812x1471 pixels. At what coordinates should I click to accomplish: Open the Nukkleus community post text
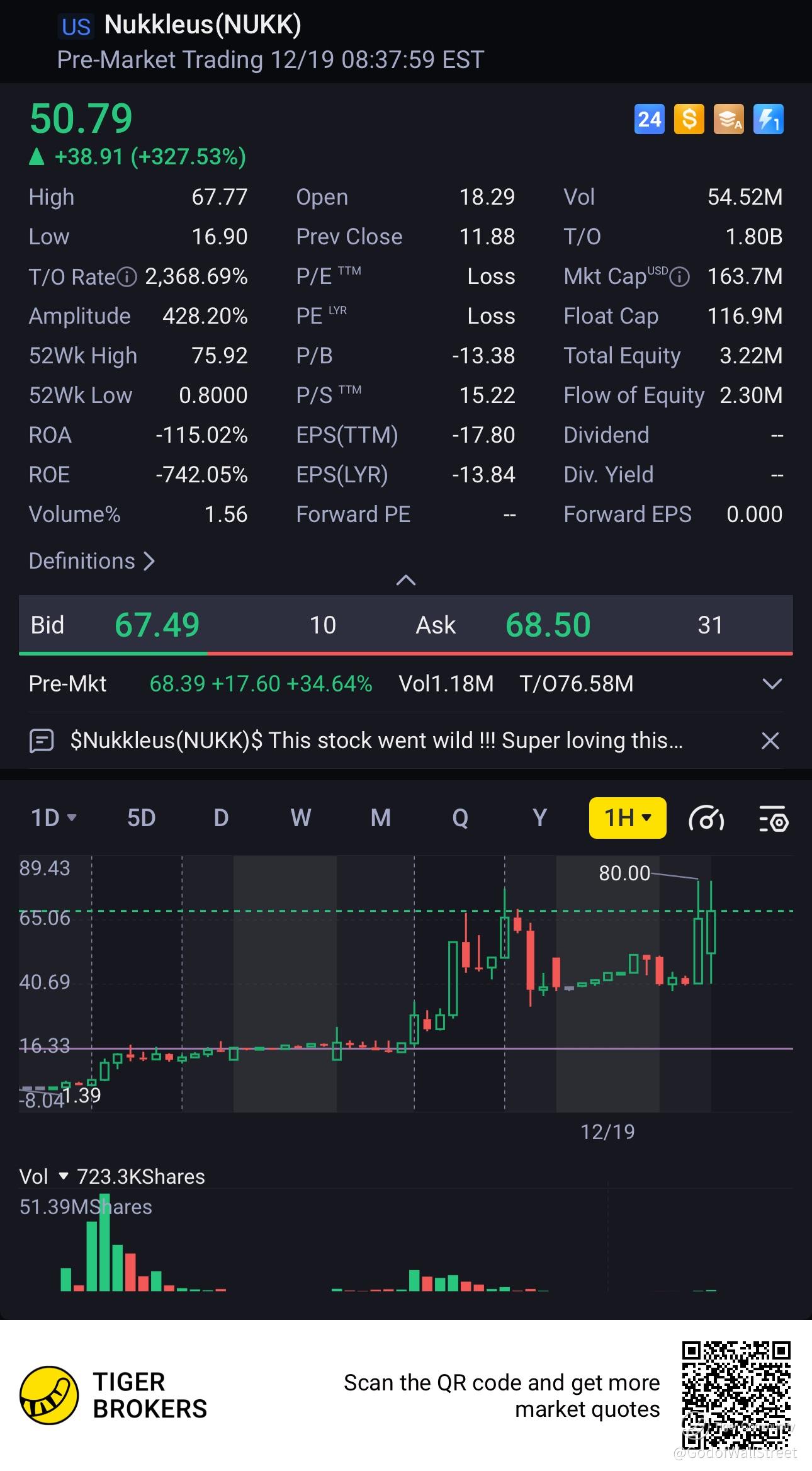[x=376, y=741]
